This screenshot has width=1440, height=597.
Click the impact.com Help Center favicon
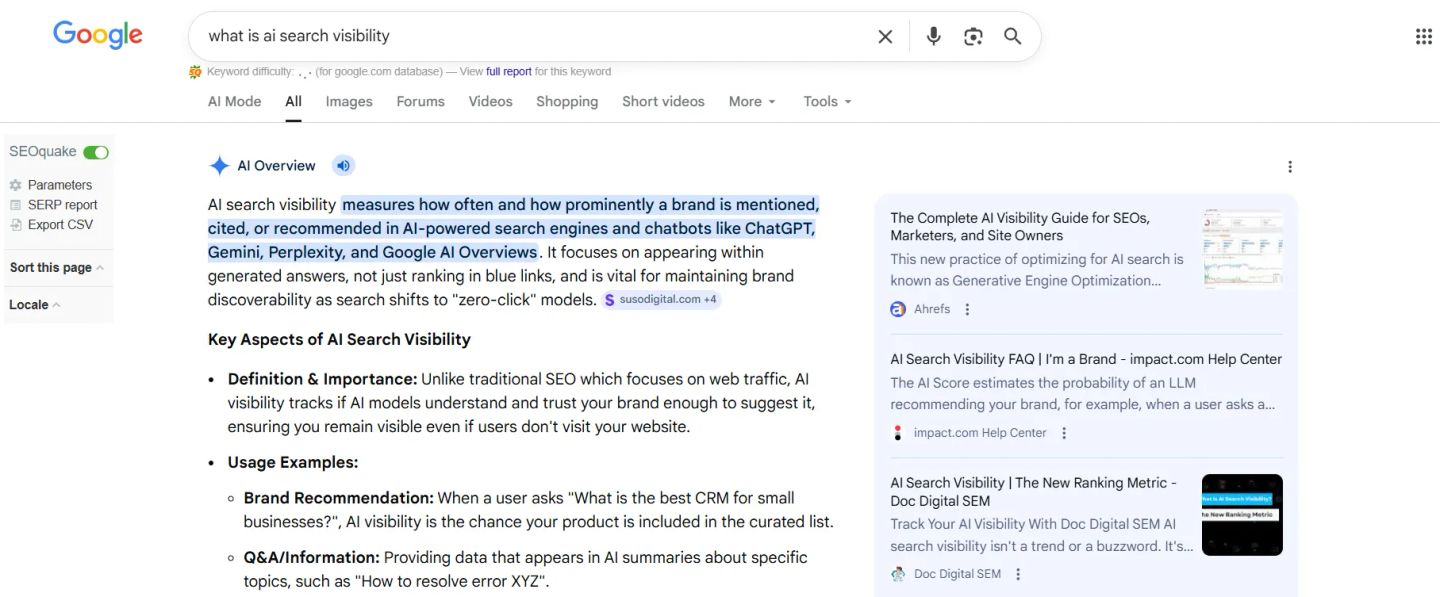(x=898, y=433)
